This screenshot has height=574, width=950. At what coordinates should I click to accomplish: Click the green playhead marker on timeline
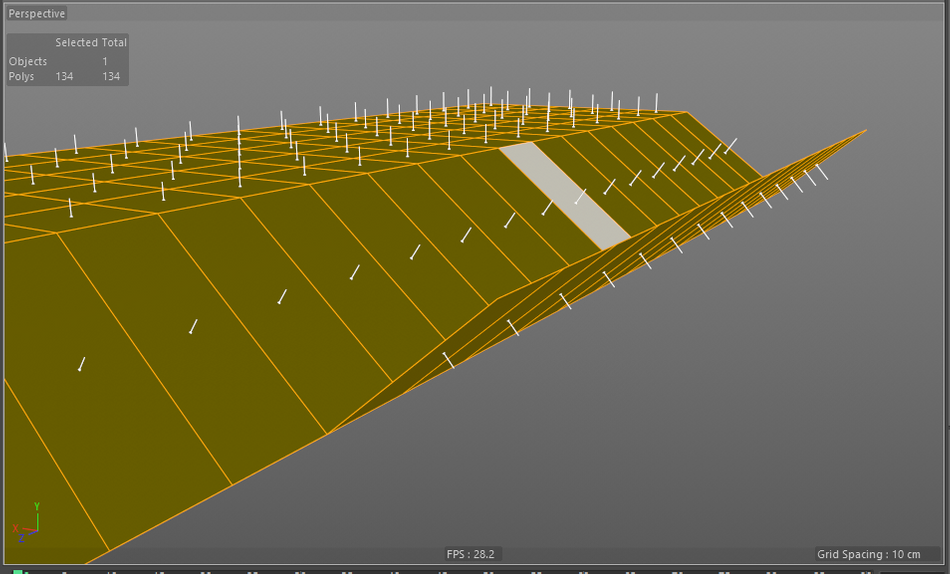[17, 572]
